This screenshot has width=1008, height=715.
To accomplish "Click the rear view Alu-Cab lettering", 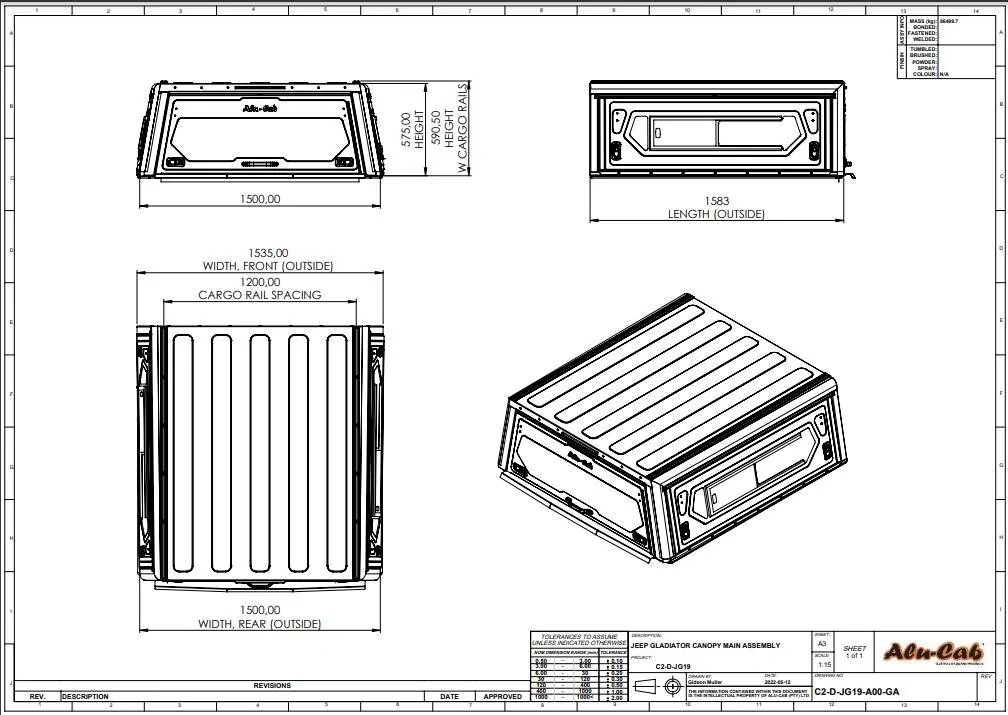I will pos(260,108).
